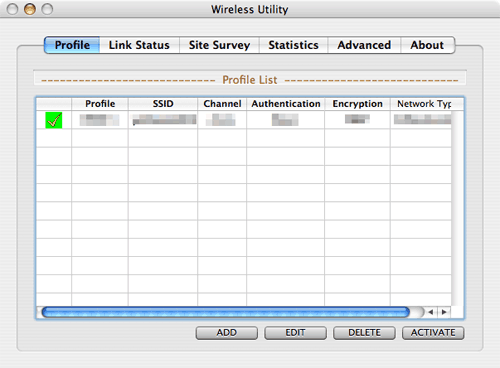Select the Profile tab
This screenshot has height=368, width=500.
(x=72, y=45)
